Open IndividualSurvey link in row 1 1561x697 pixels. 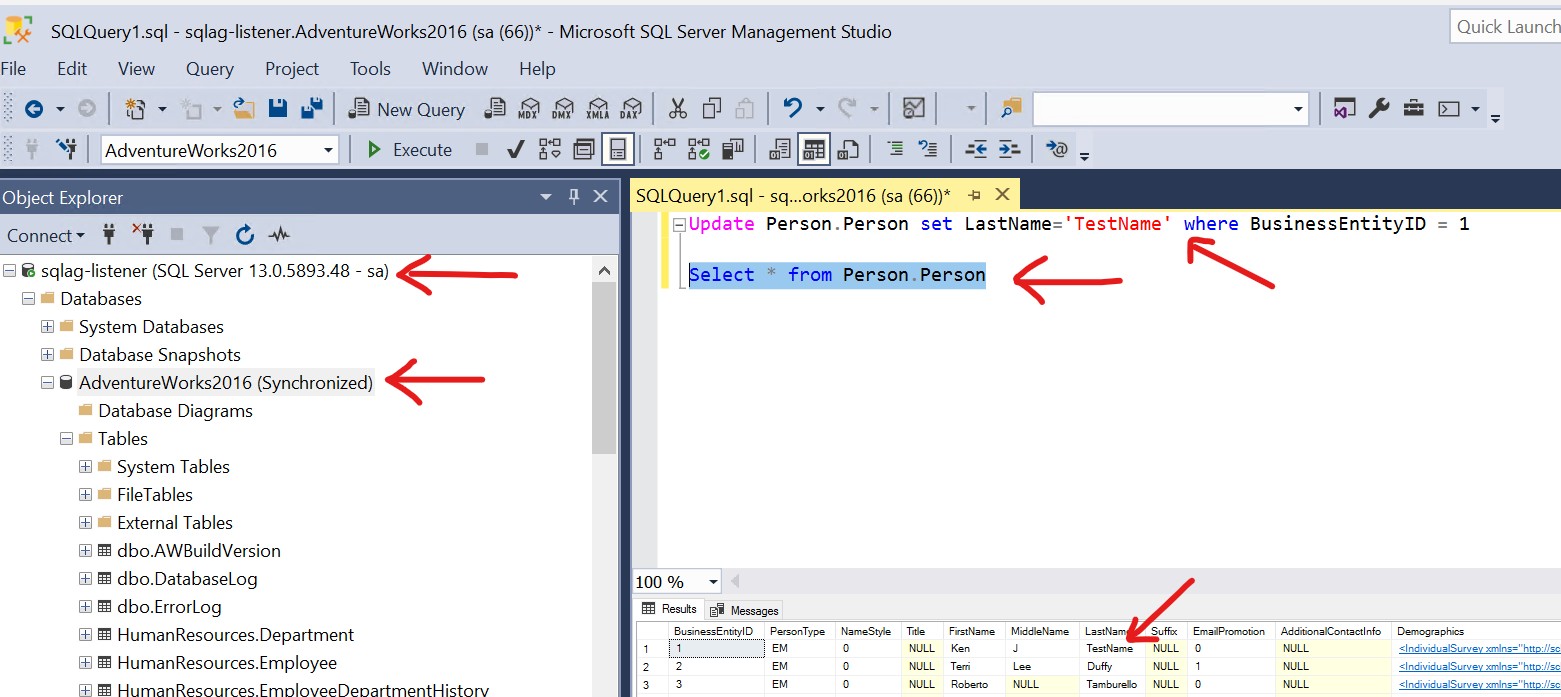(x=1478, y=648)
